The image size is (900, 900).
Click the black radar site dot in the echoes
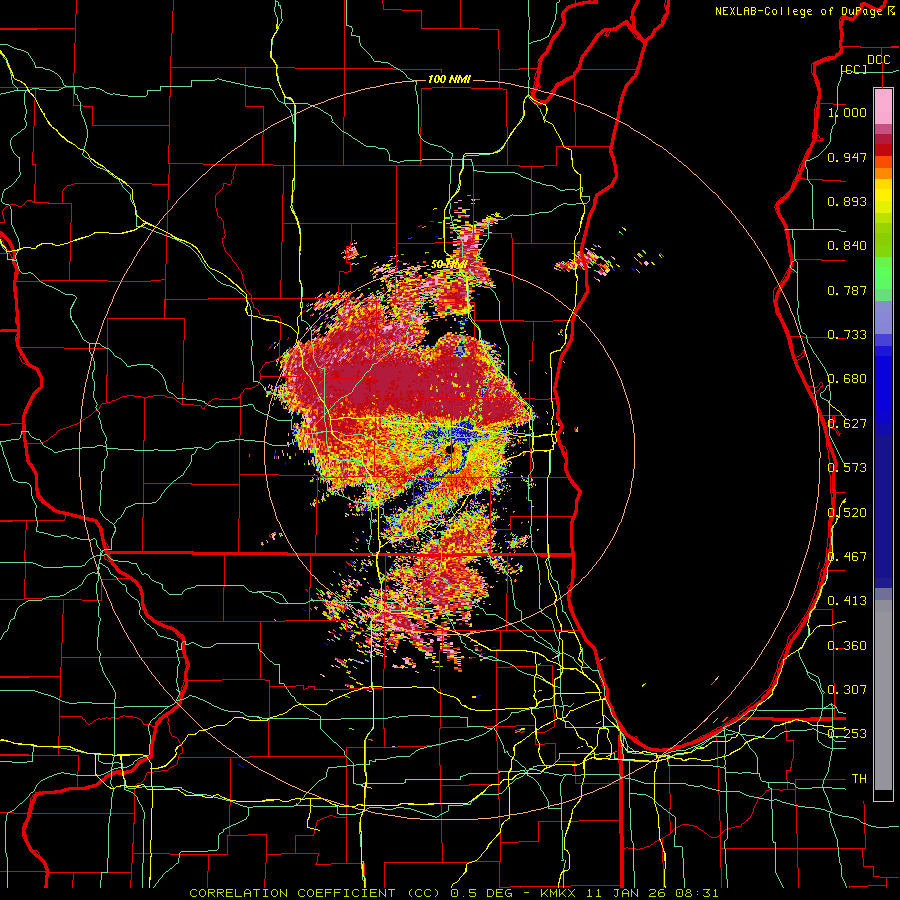point(449,449)
